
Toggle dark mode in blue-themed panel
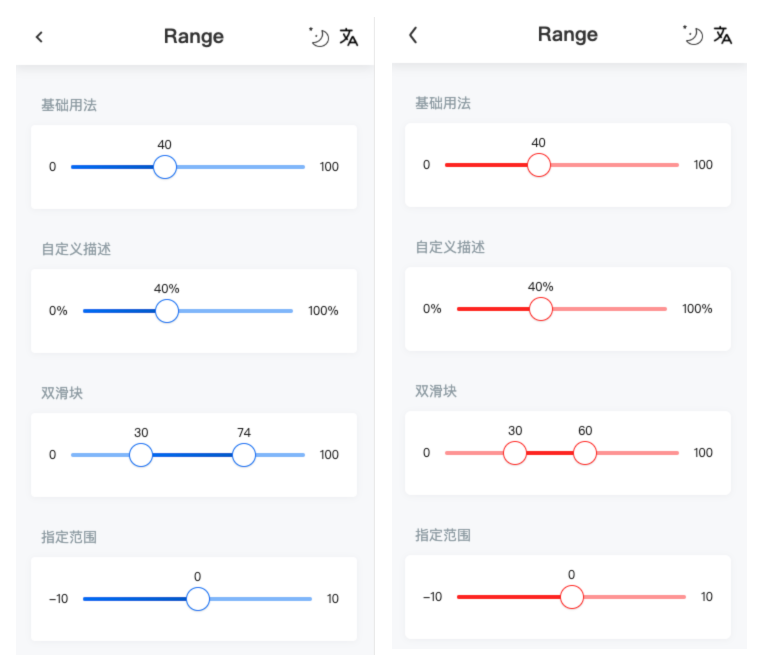[x=319, y=37]
